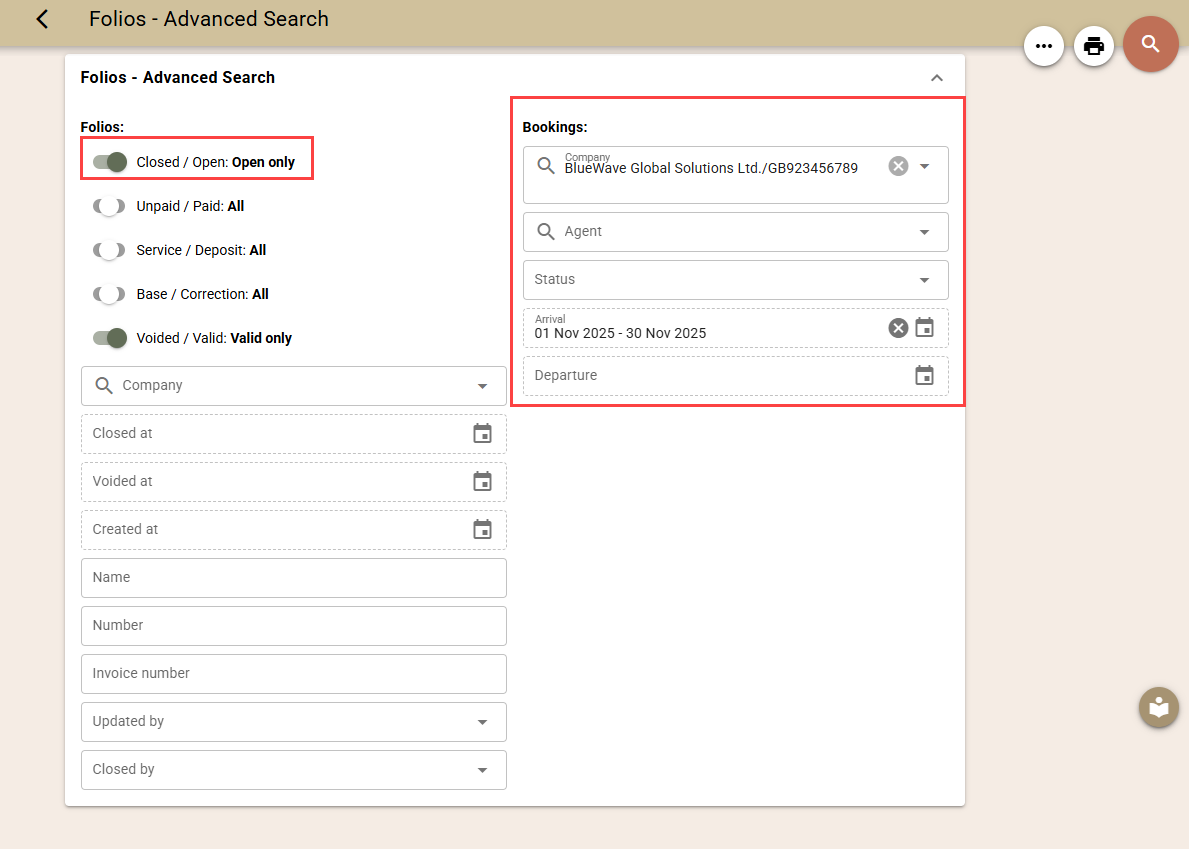The height and width of the screenshot is (849, 1189).
Task: Click into the Name field
Action: point(293,578)
